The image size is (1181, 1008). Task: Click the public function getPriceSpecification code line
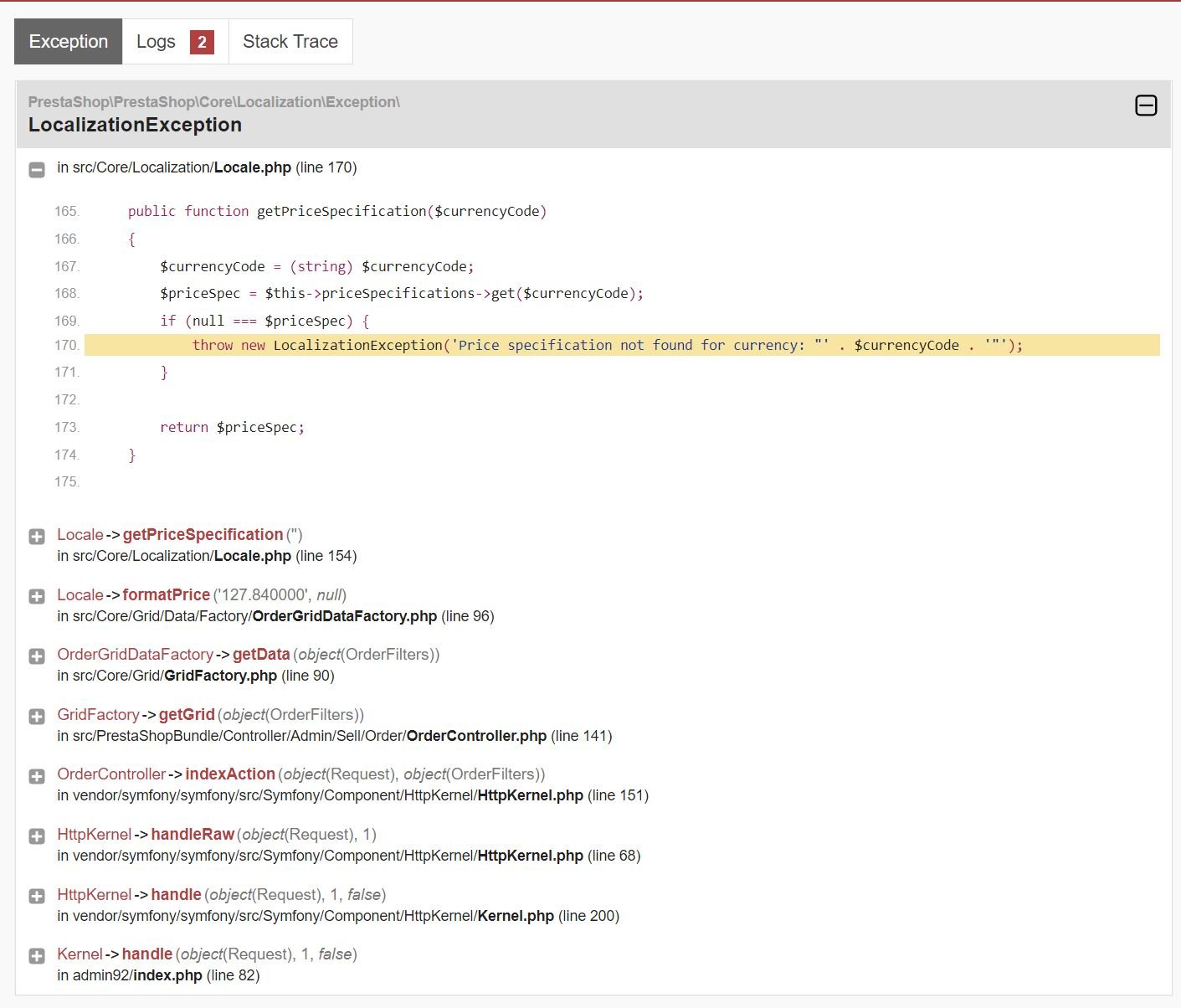tap(337, 211)
